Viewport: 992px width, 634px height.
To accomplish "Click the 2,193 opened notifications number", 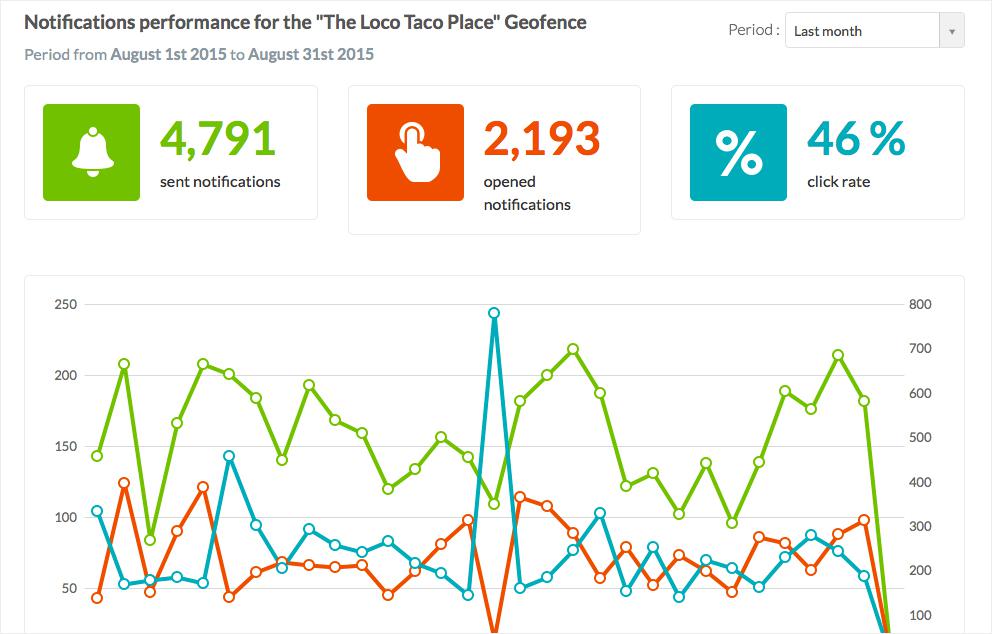I will (541, 138).
